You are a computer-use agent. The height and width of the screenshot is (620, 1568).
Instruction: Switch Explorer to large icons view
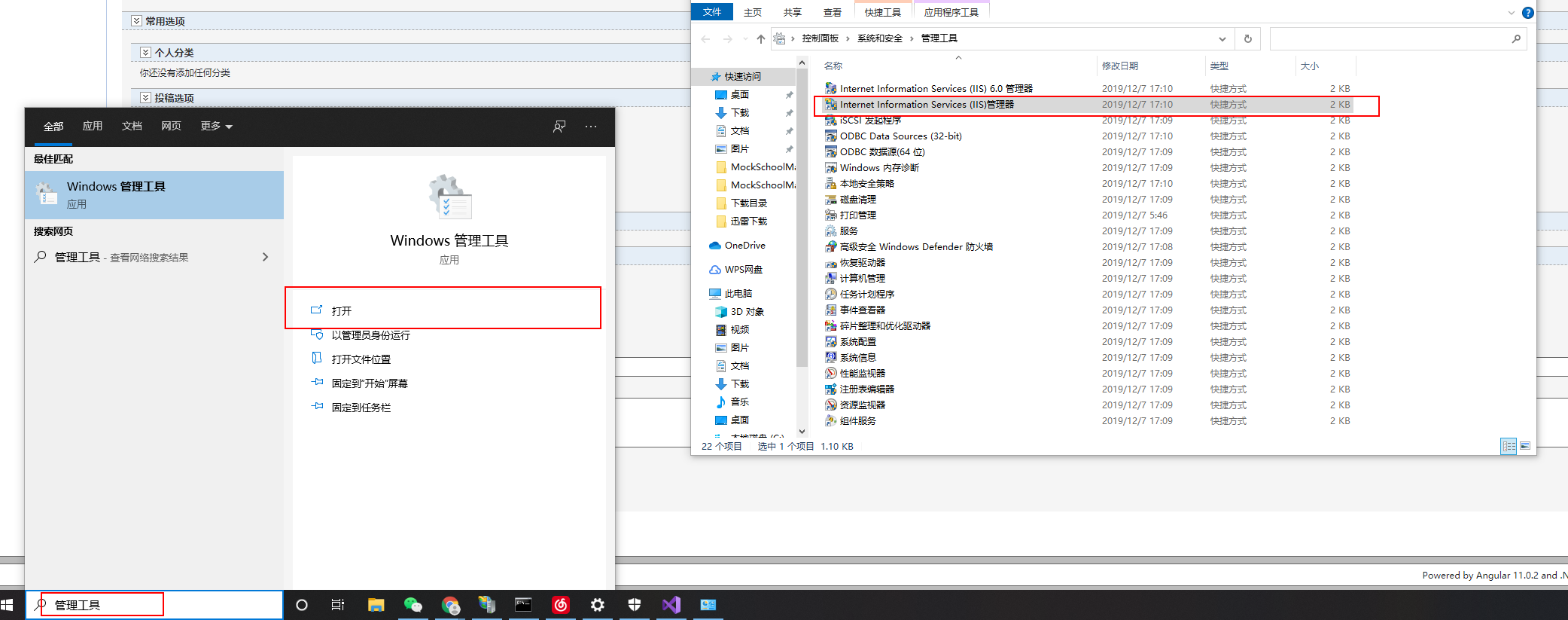pyautogui.click(x=1525, y=446)
